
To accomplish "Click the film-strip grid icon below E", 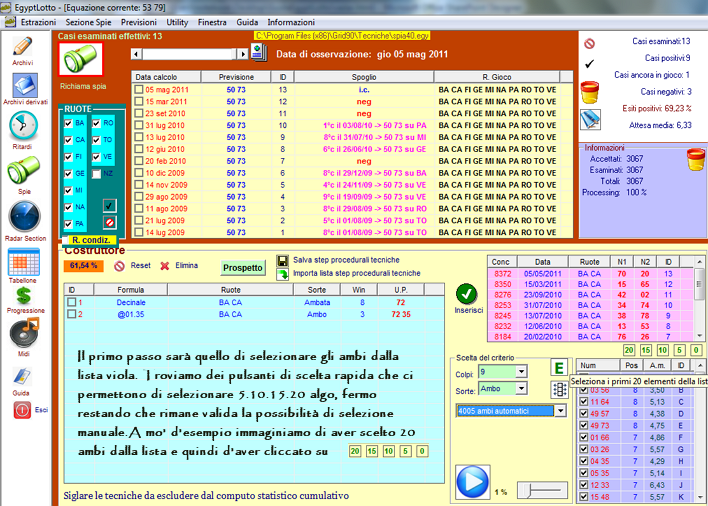I will [559, 390].
